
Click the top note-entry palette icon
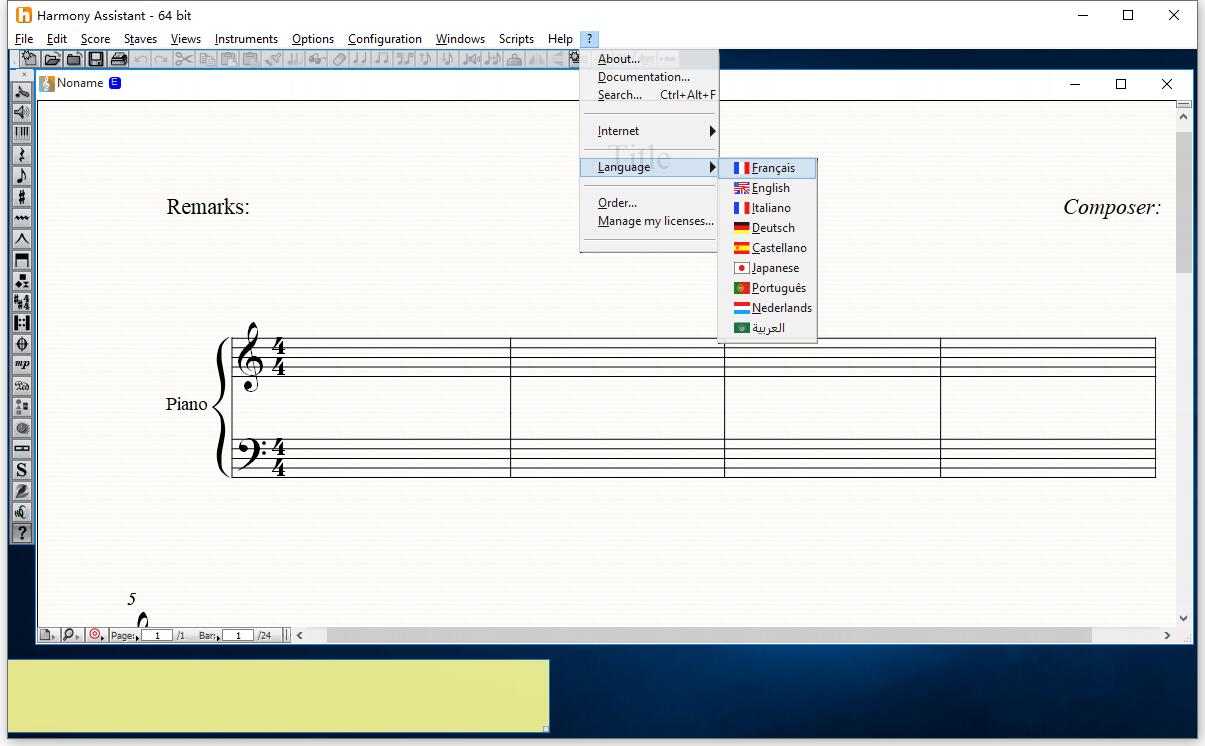coord(22,91)
